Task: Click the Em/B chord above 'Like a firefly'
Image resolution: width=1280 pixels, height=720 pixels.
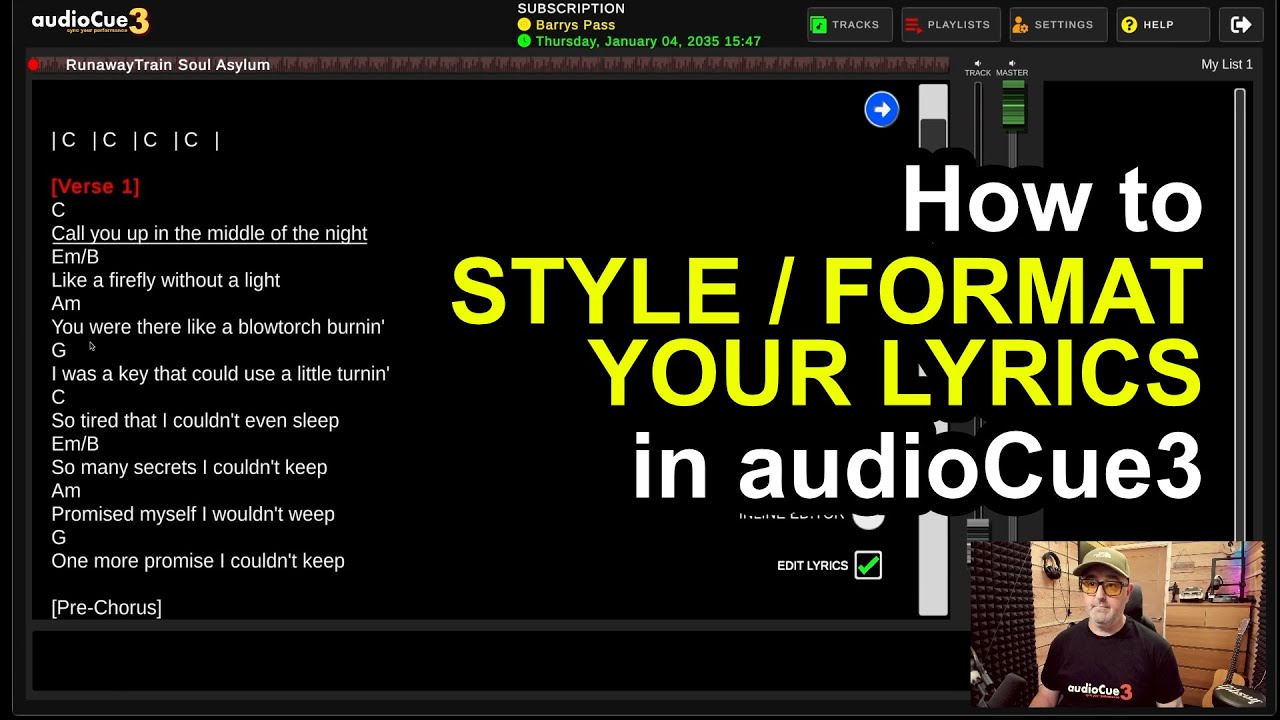Action: (x=75, y=257)
